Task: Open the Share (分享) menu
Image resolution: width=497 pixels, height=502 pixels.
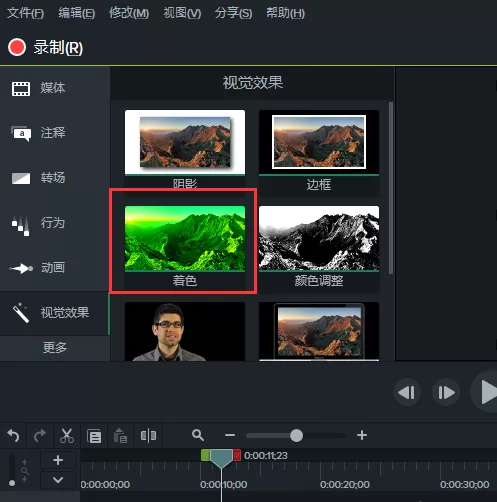Action: pos(233,13)
